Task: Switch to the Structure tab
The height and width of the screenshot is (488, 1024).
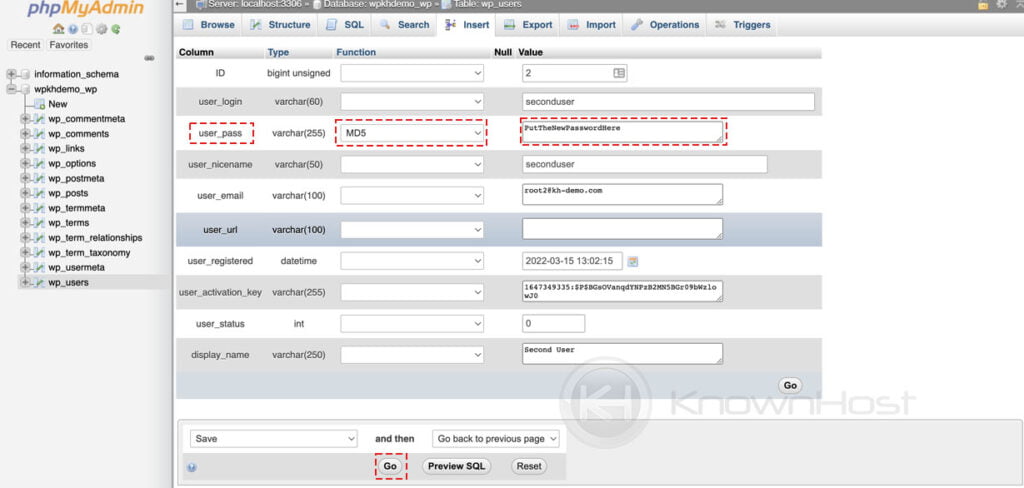Action: click(281, 25)
